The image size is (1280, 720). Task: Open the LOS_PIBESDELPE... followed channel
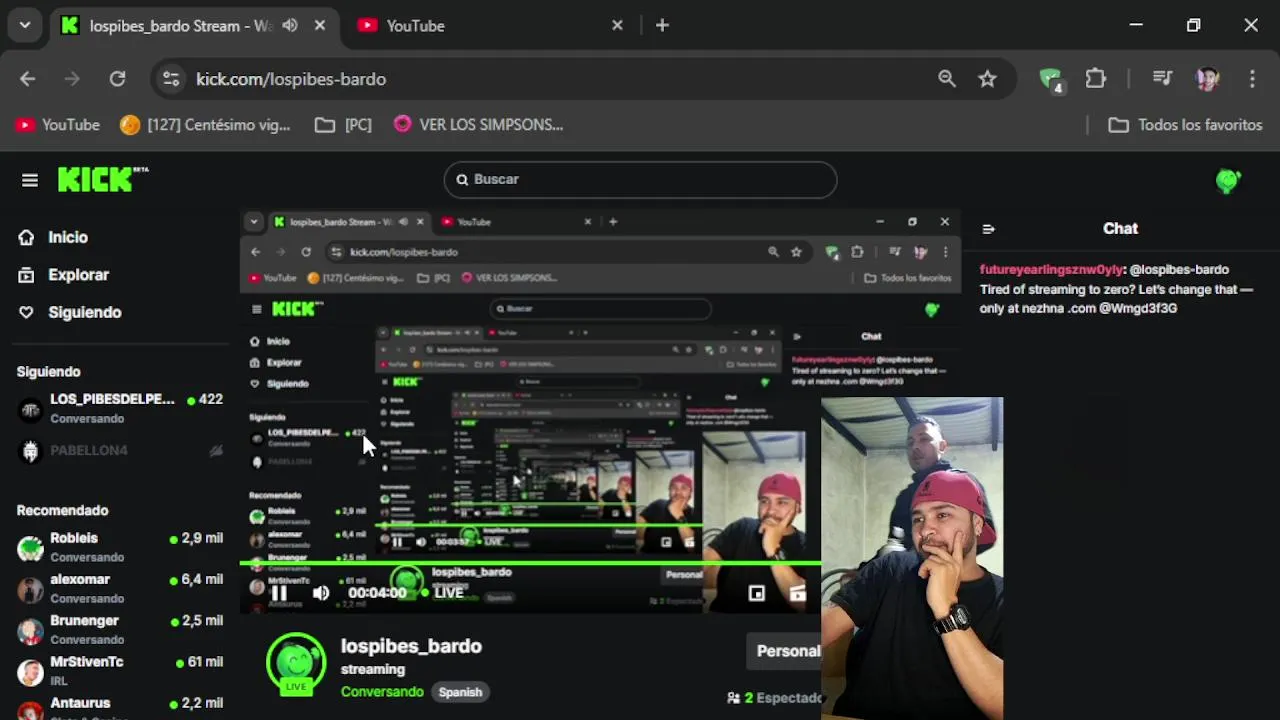120,408
